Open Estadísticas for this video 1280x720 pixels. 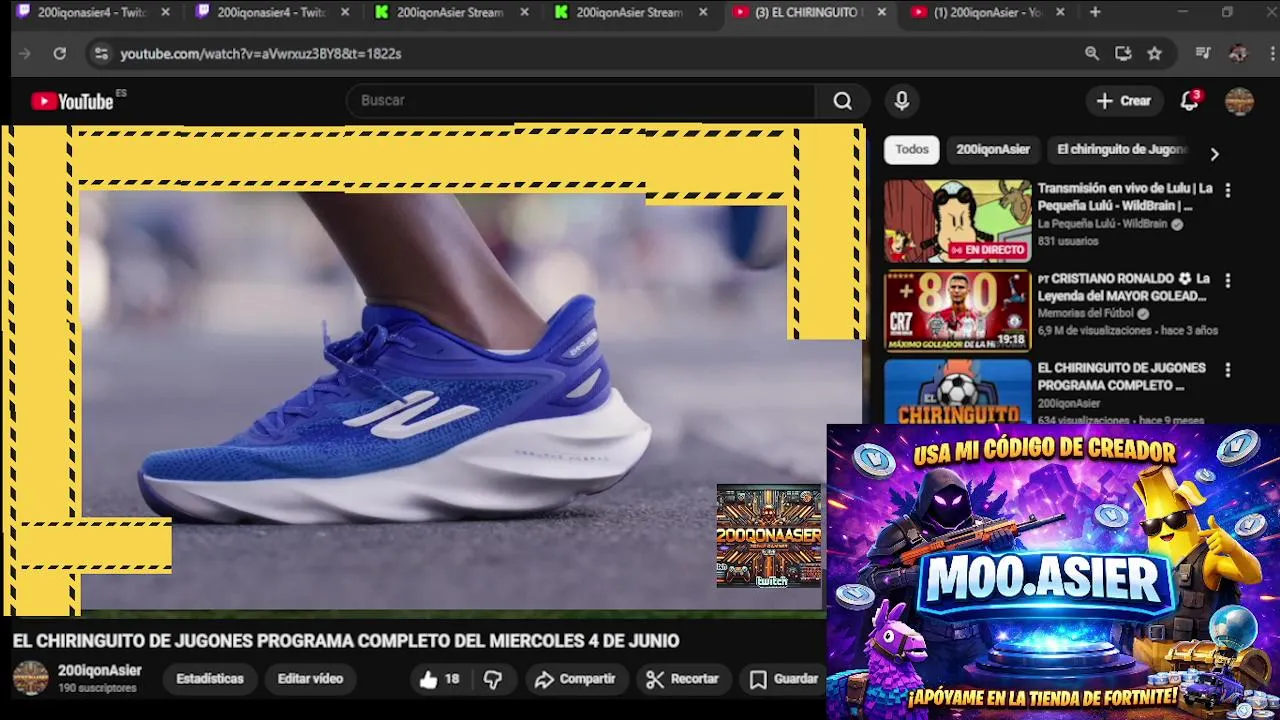[x=210, y=679]
